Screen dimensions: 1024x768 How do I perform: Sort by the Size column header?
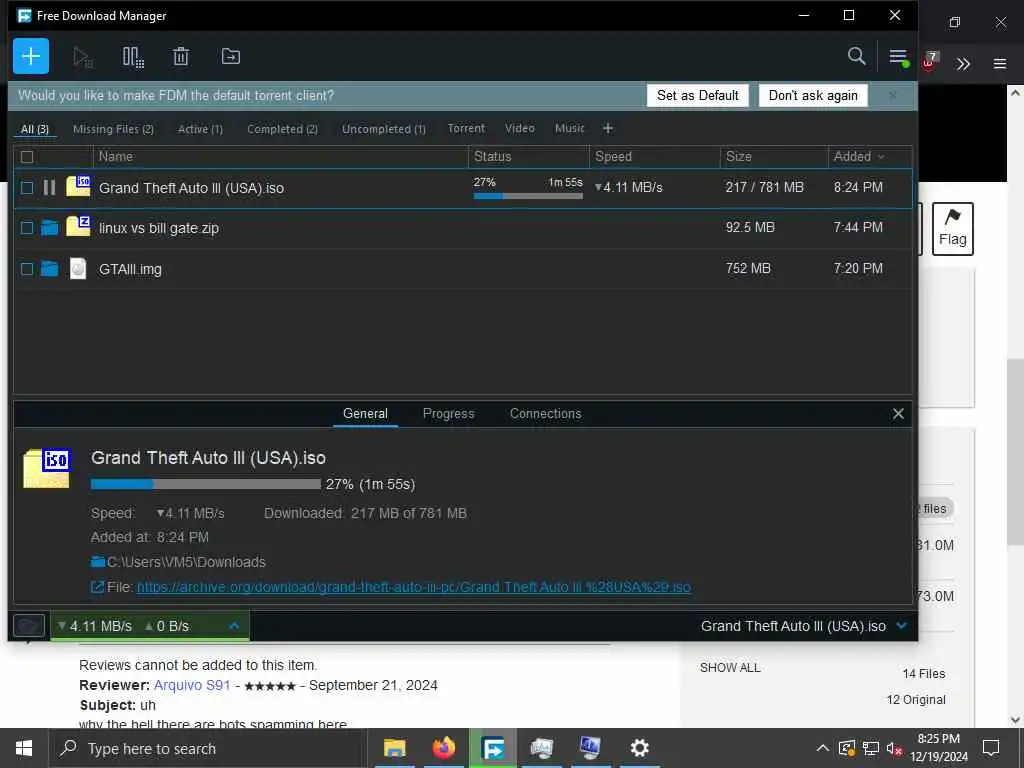pos(773,156)
